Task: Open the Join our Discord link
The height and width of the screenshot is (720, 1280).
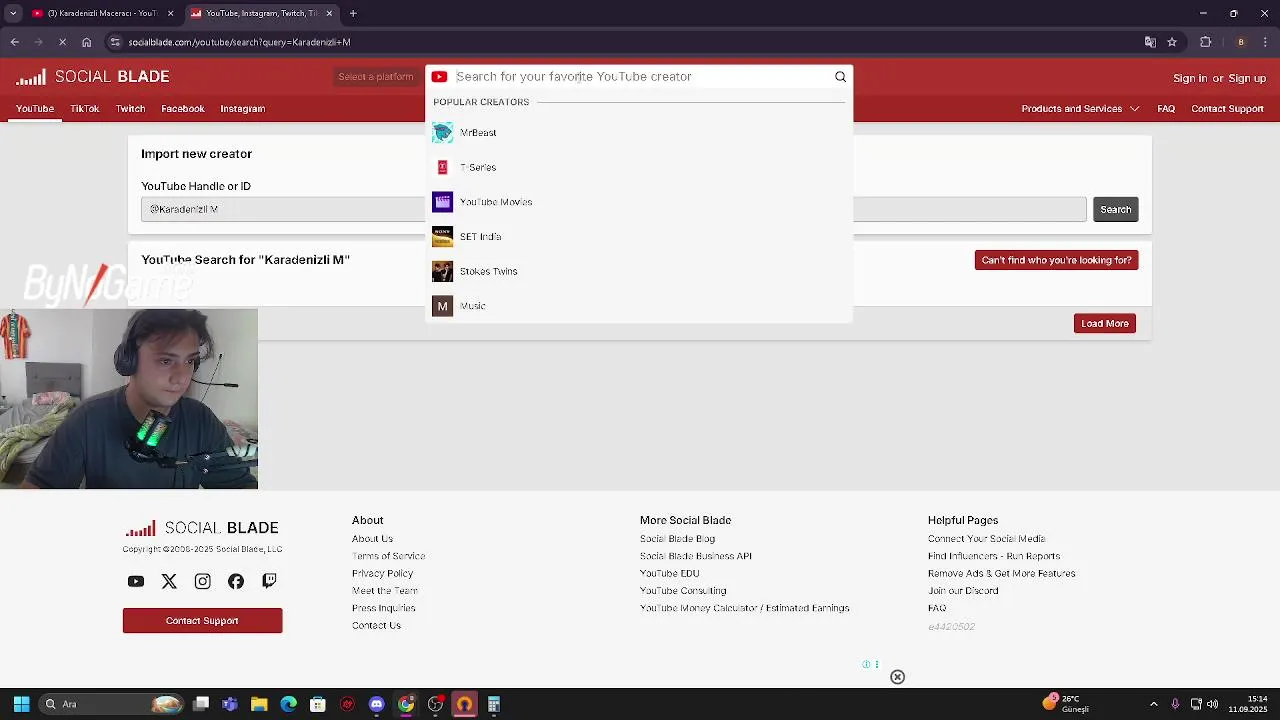Action: (962, 591)
